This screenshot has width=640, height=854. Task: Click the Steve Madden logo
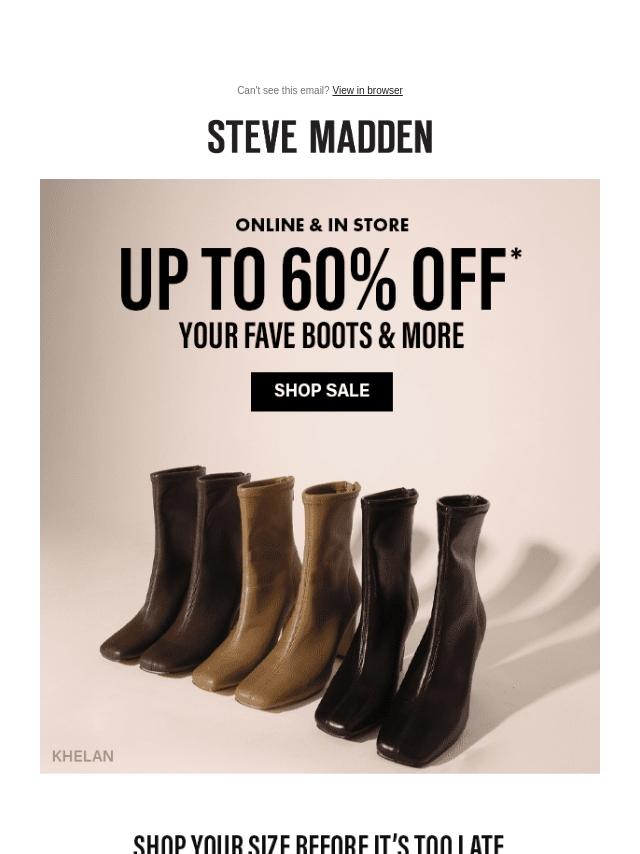pos(320,137)
